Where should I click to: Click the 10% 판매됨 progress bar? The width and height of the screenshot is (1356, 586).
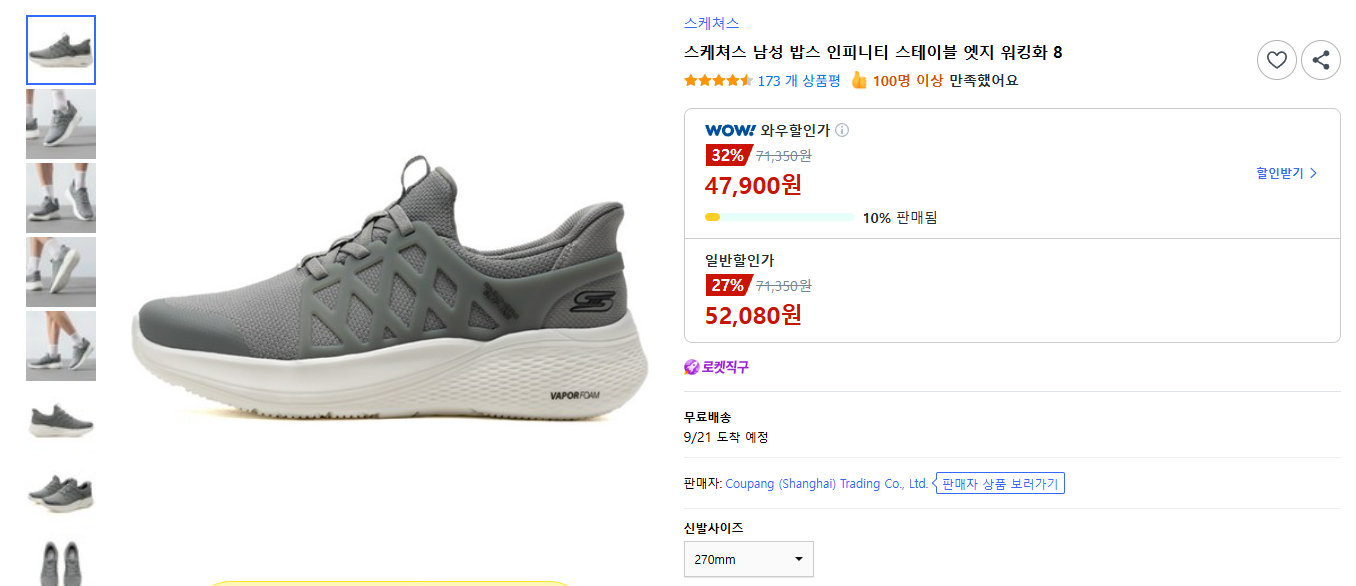pos(780,217)
